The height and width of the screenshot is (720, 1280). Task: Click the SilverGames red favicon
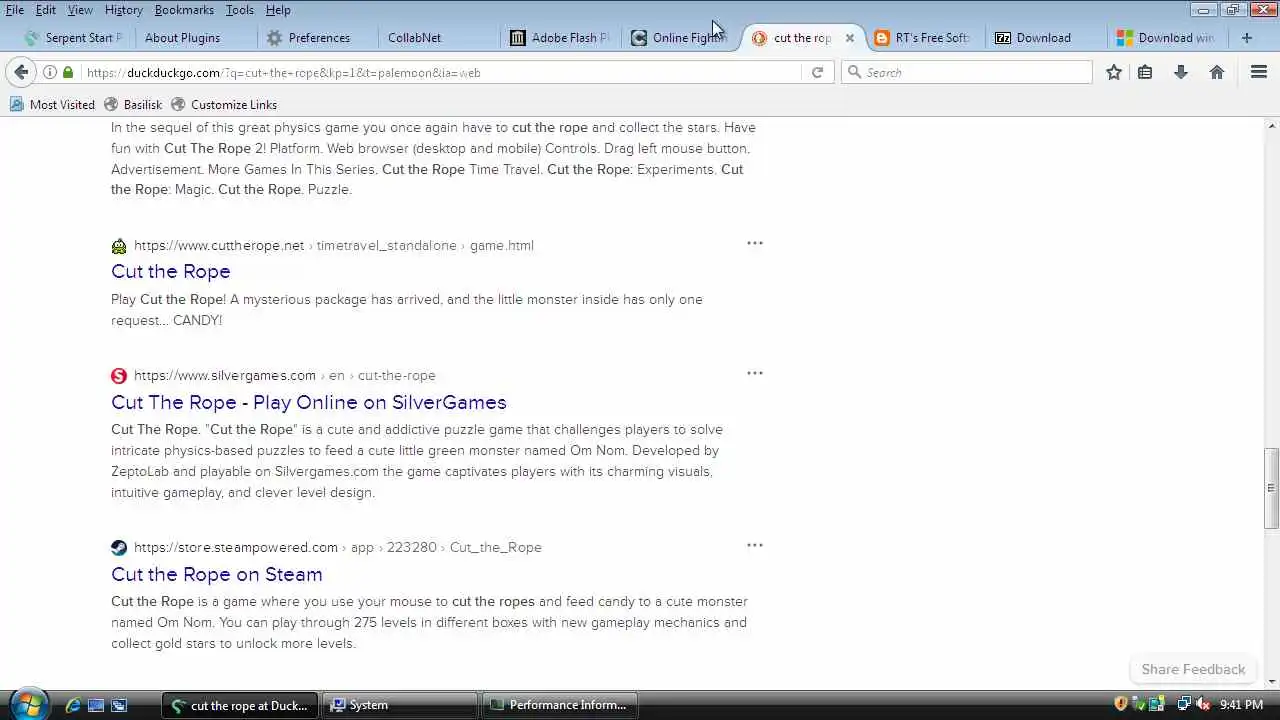click(x=119, y=376)
